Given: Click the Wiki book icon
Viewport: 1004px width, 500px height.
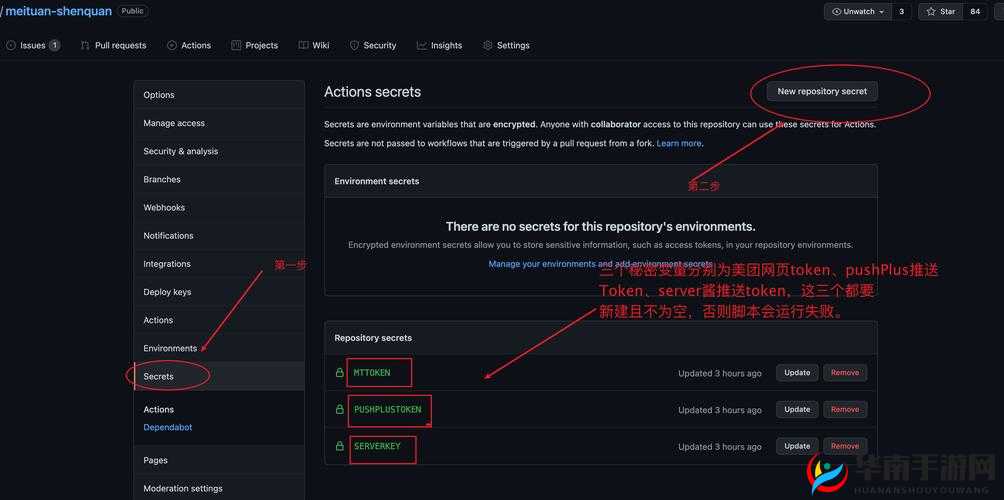Looking at the screenshot, I should (303, 45).
